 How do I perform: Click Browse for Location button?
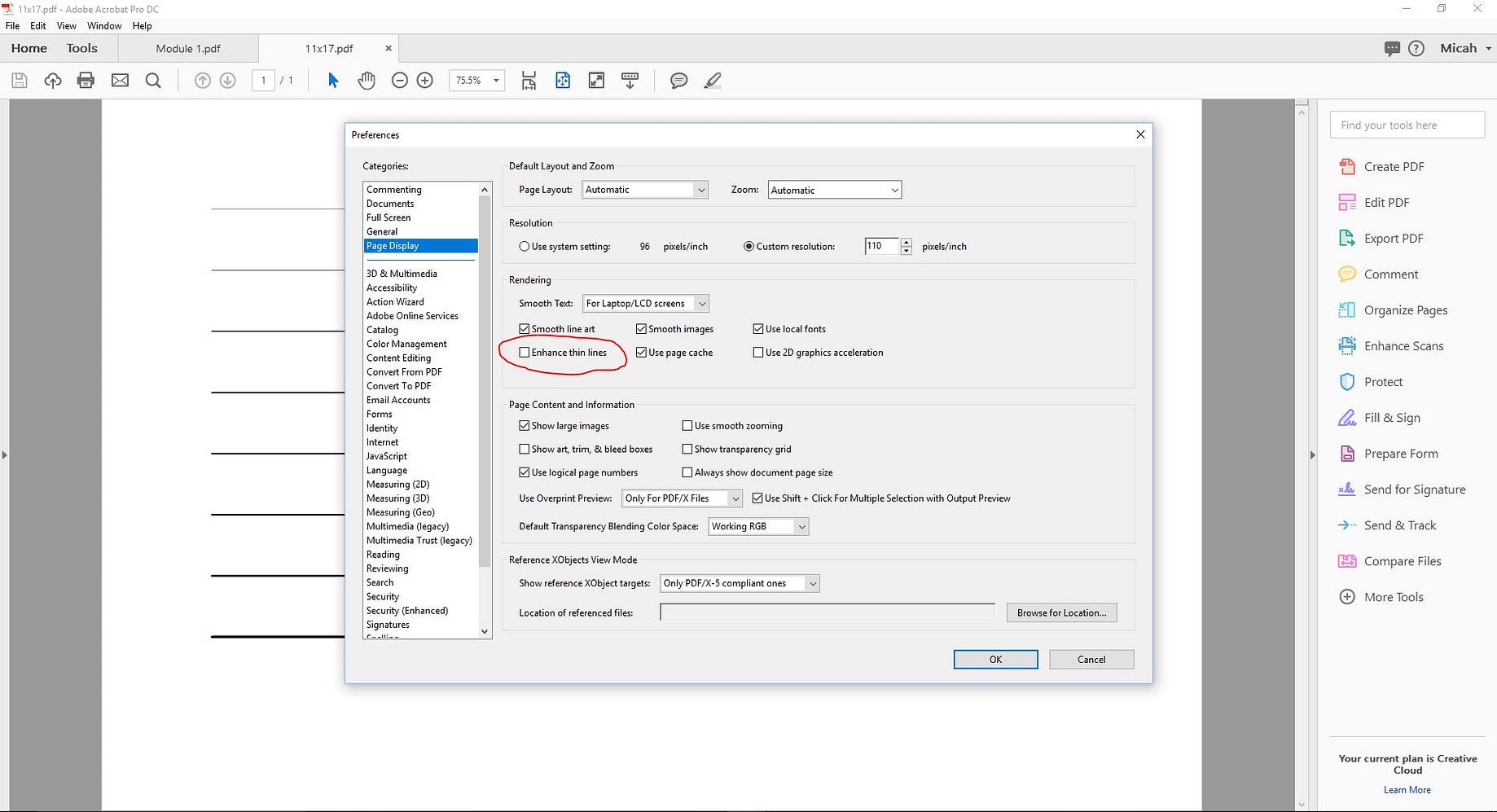(1061, 613)
